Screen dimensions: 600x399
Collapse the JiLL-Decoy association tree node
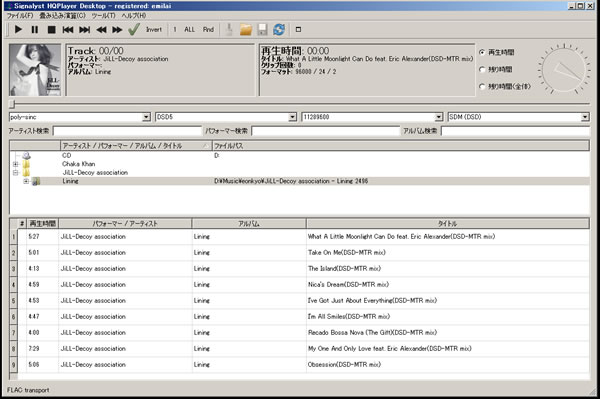point(16,173)
